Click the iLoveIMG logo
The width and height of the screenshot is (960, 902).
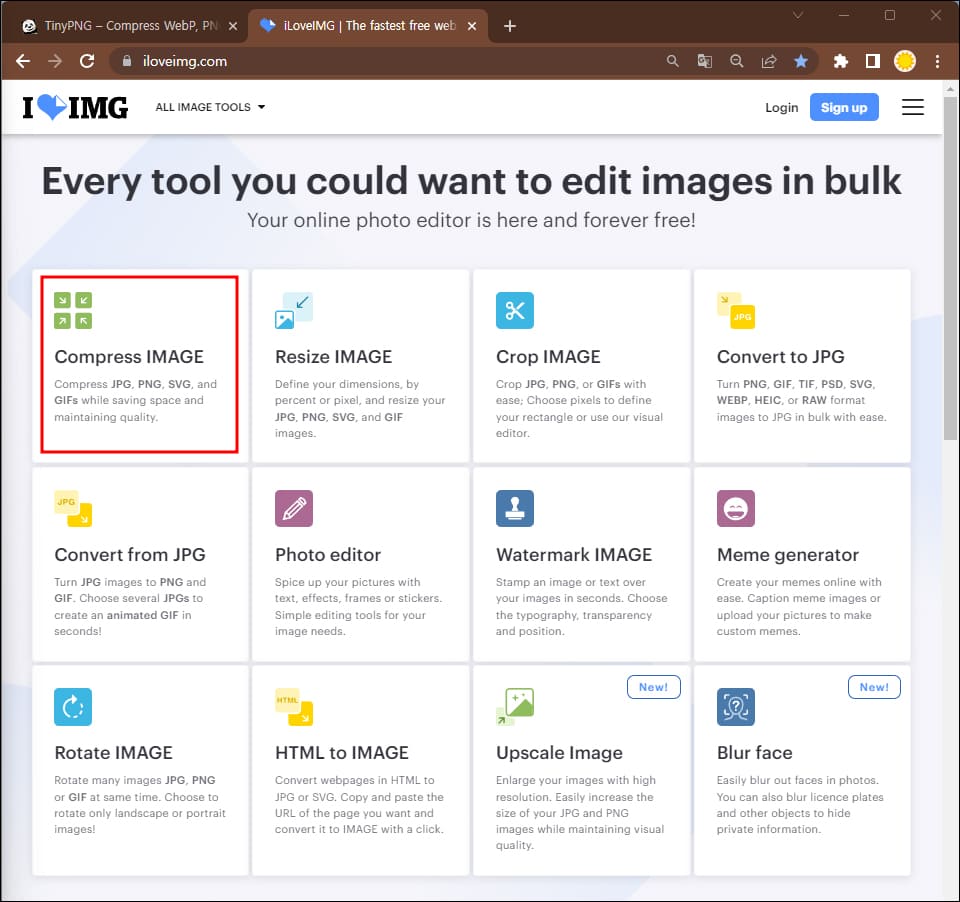[75, 108]
